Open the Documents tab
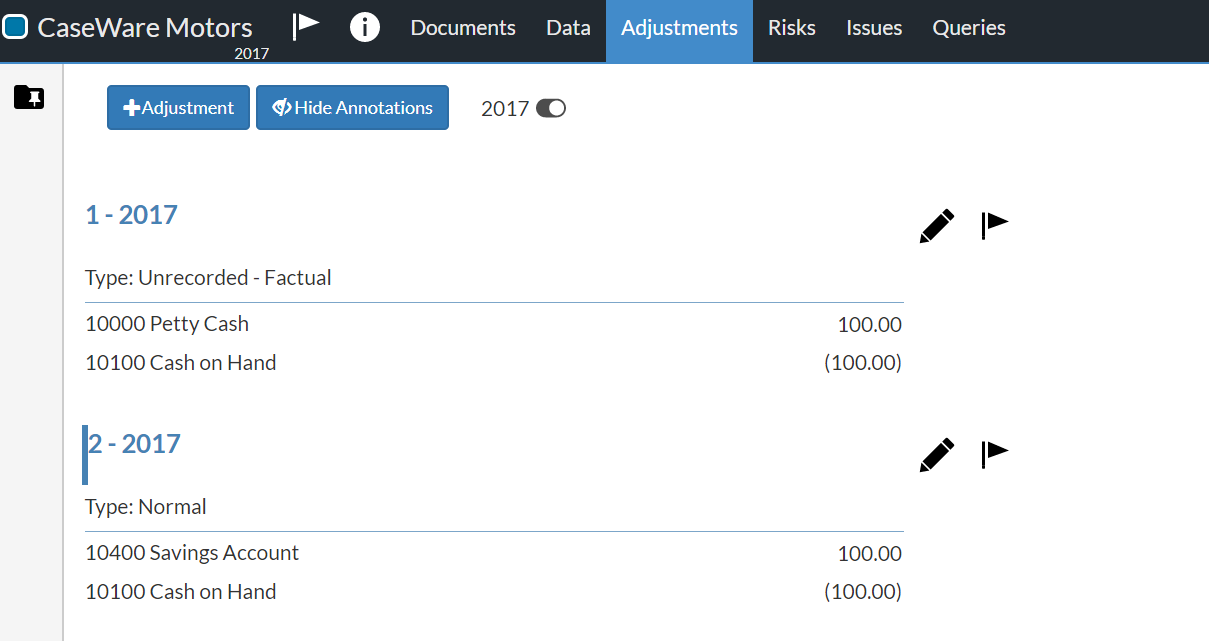 pyautogui.click(x=462, y=27)
